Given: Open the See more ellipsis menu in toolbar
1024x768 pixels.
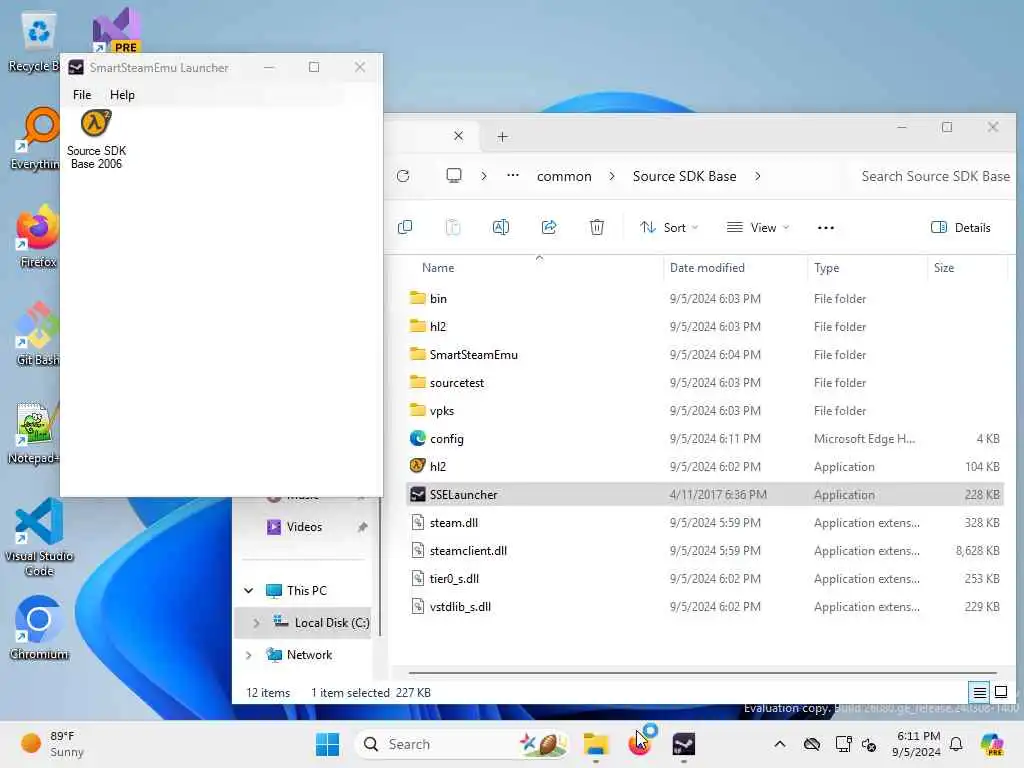Looking at the screenshot, I should [825, 227].
